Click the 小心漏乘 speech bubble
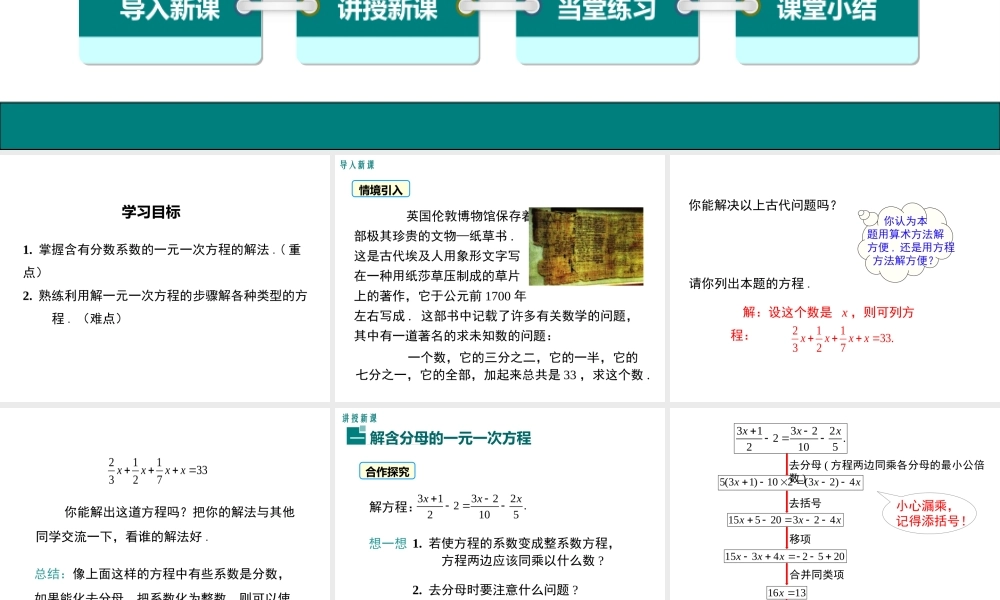The height and width of the screenshot is (600, 1000). pos(929,513)
